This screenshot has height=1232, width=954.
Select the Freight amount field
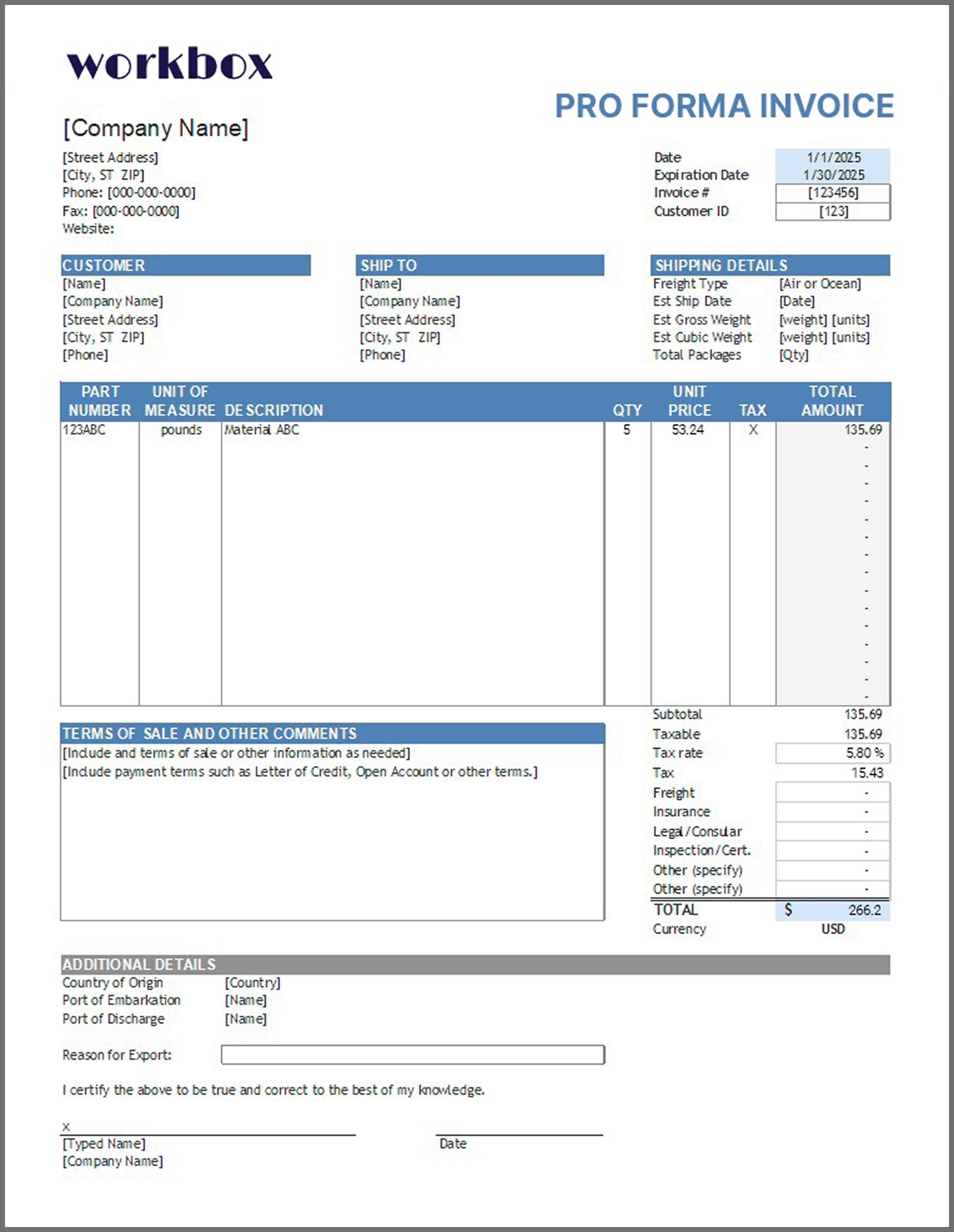coord(832,793)
